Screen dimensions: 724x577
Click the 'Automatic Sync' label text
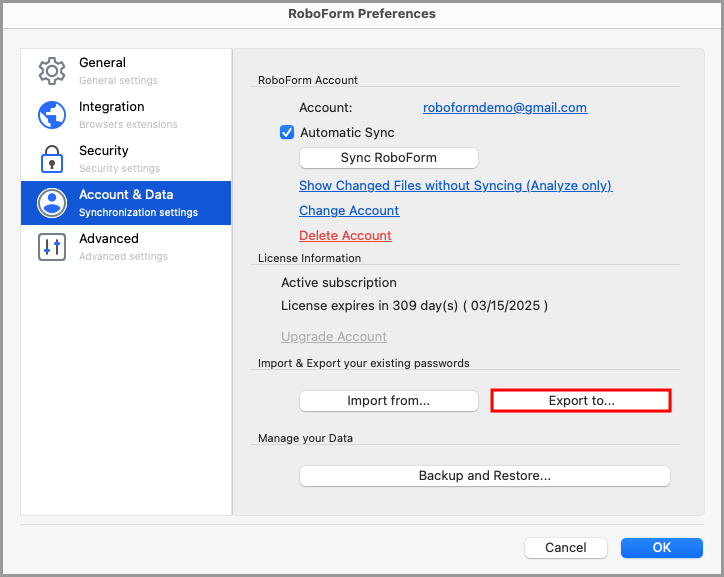[347, 132]
